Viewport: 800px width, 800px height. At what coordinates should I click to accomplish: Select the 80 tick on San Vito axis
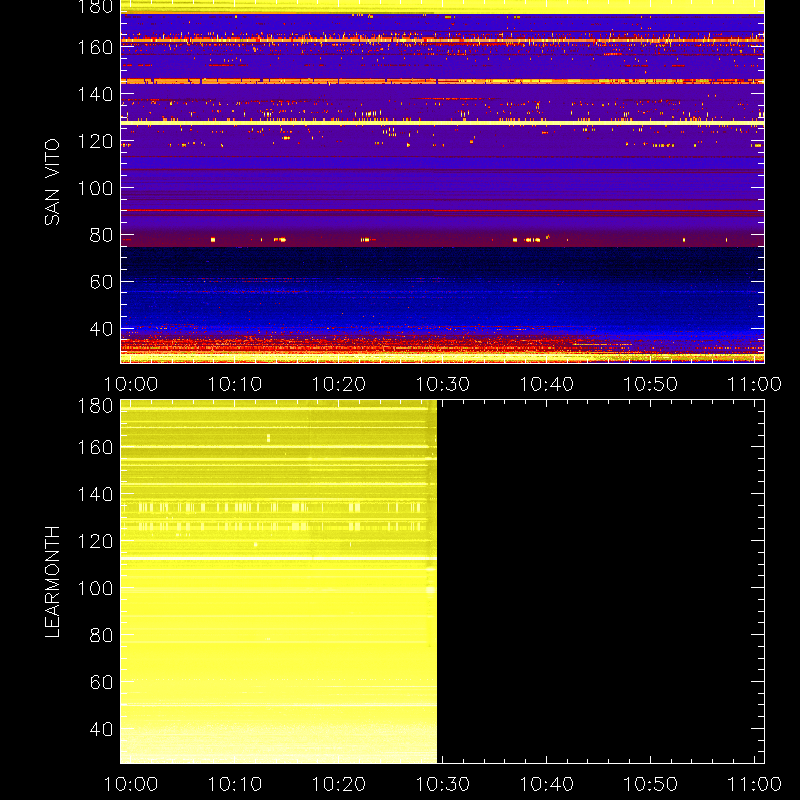tap(101, 235)
